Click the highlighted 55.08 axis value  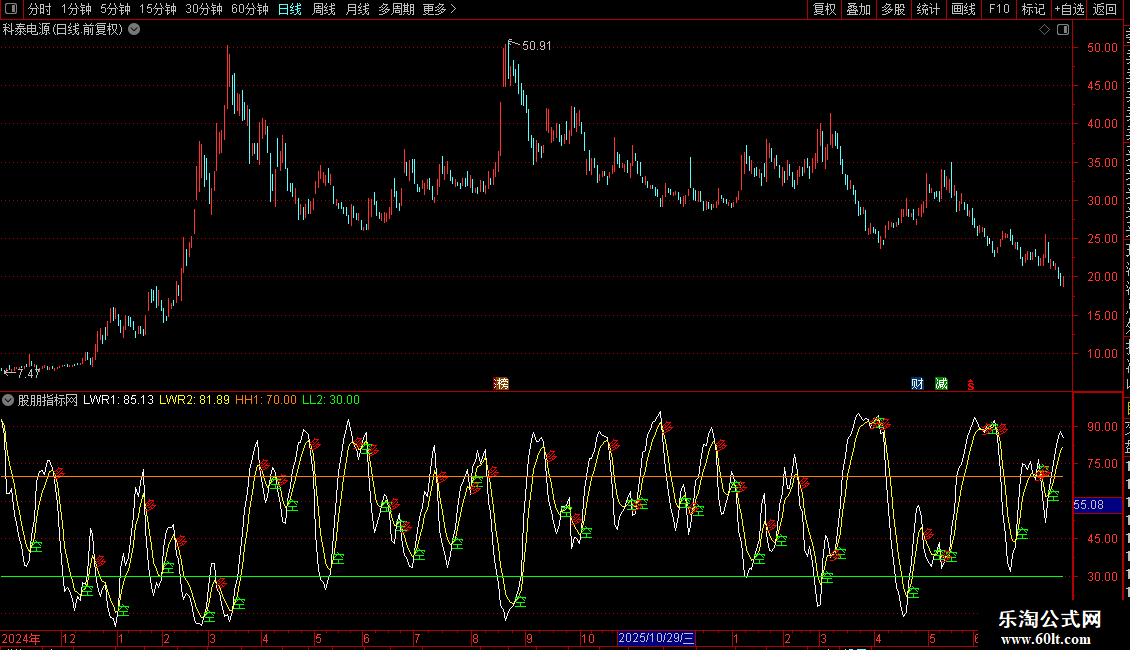(1097, 505)
